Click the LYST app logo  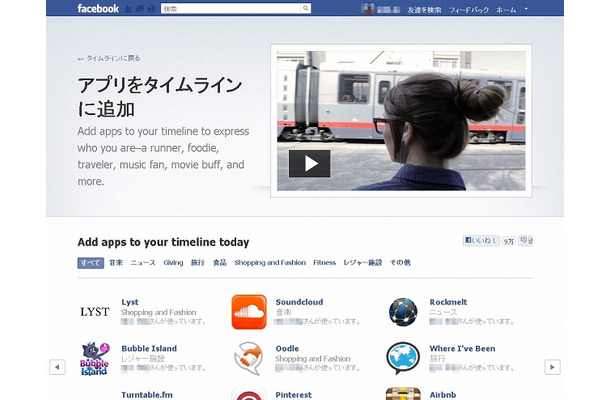click(x=95, y=312)
